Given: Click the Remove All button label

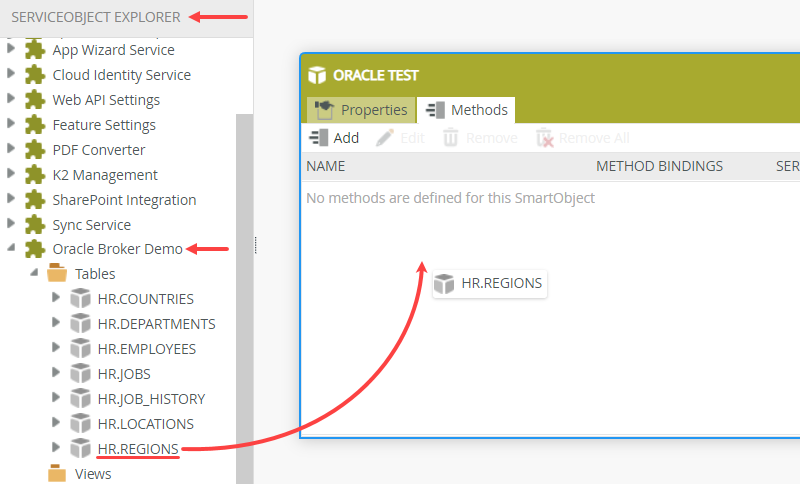Looking at the screenshot, I should (594, 138).
